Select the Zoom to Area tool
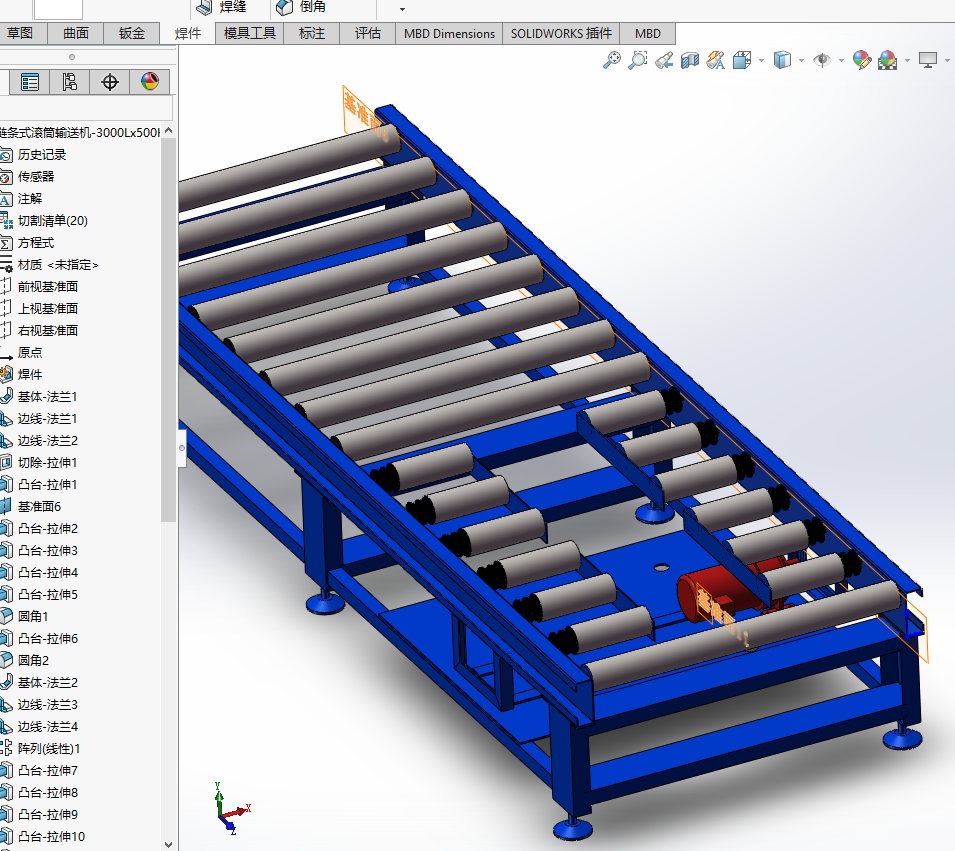 637,61
